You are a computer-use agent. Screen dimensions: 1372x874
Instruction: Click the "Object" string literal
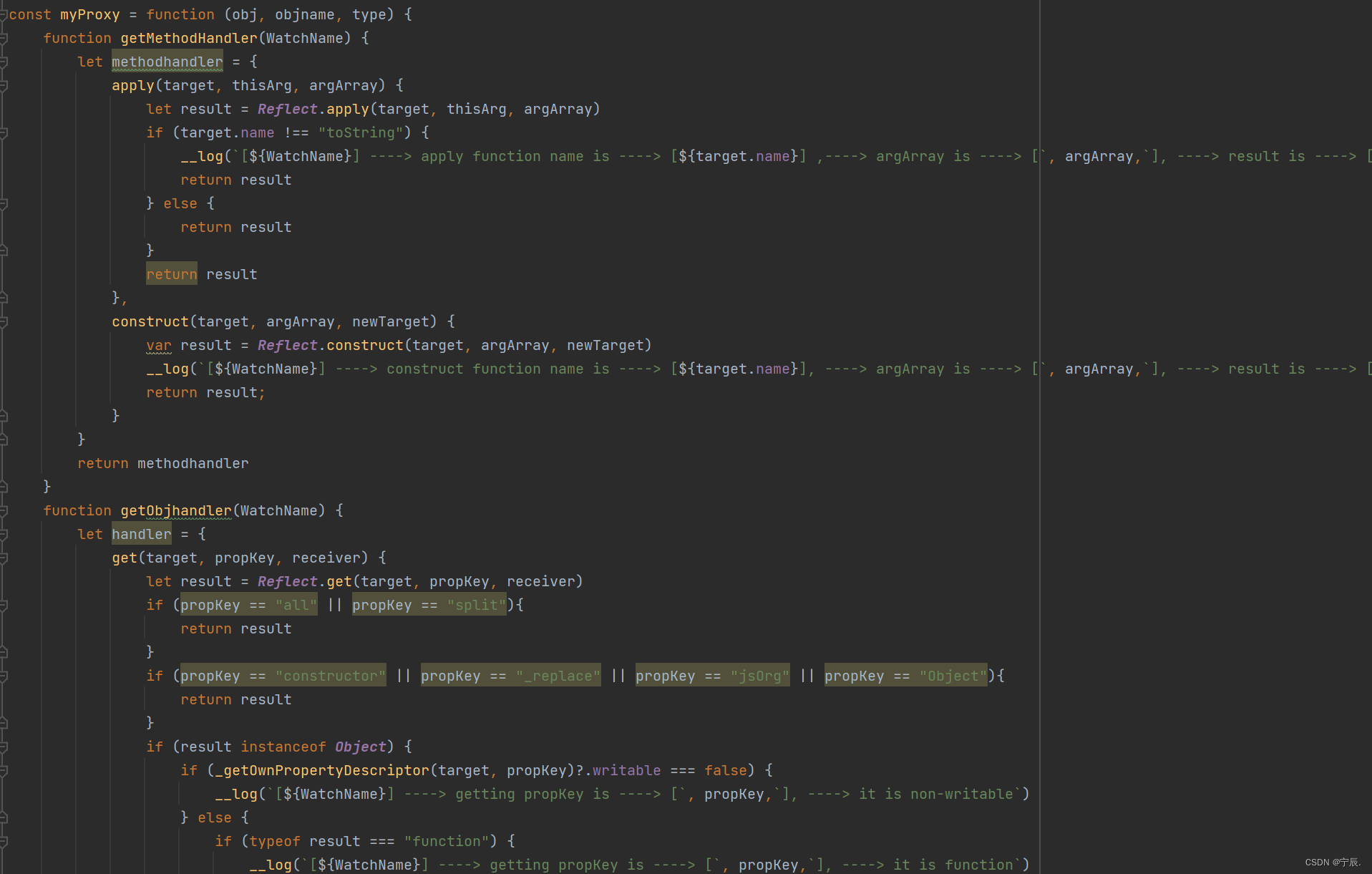point(953,676)
